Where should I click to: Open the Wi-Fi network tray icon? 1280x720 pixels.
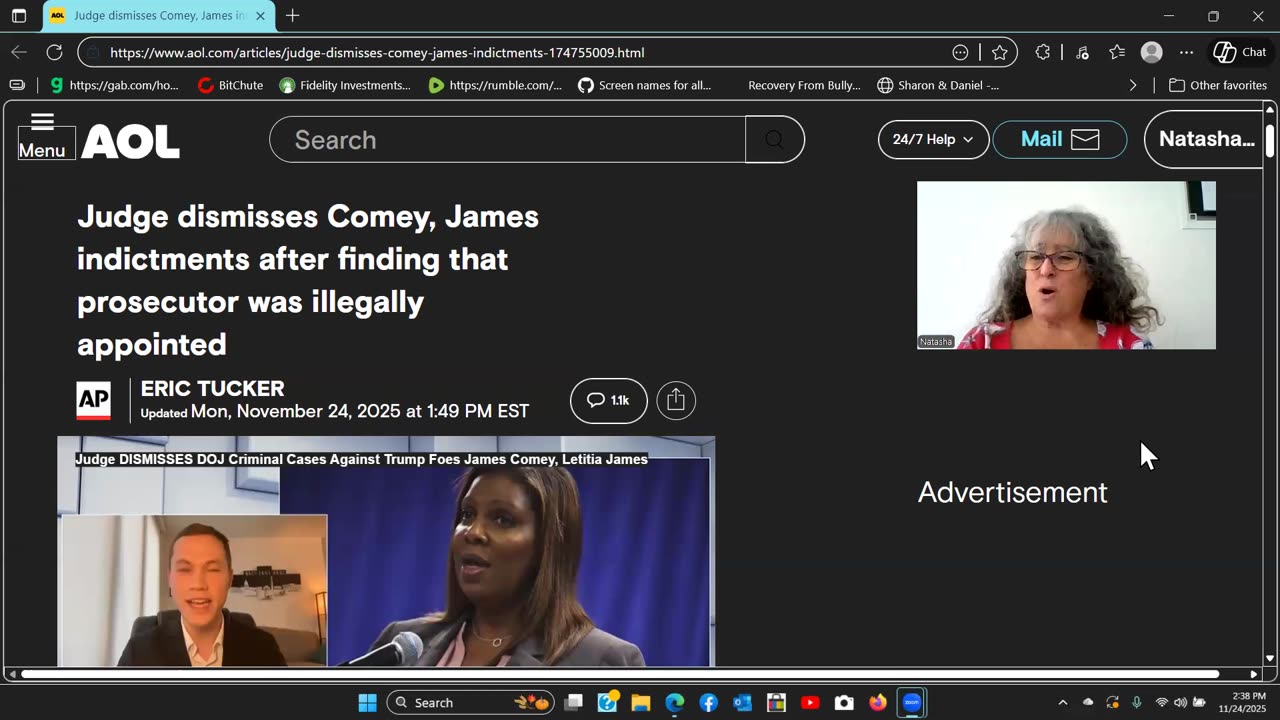point(1161,702)
